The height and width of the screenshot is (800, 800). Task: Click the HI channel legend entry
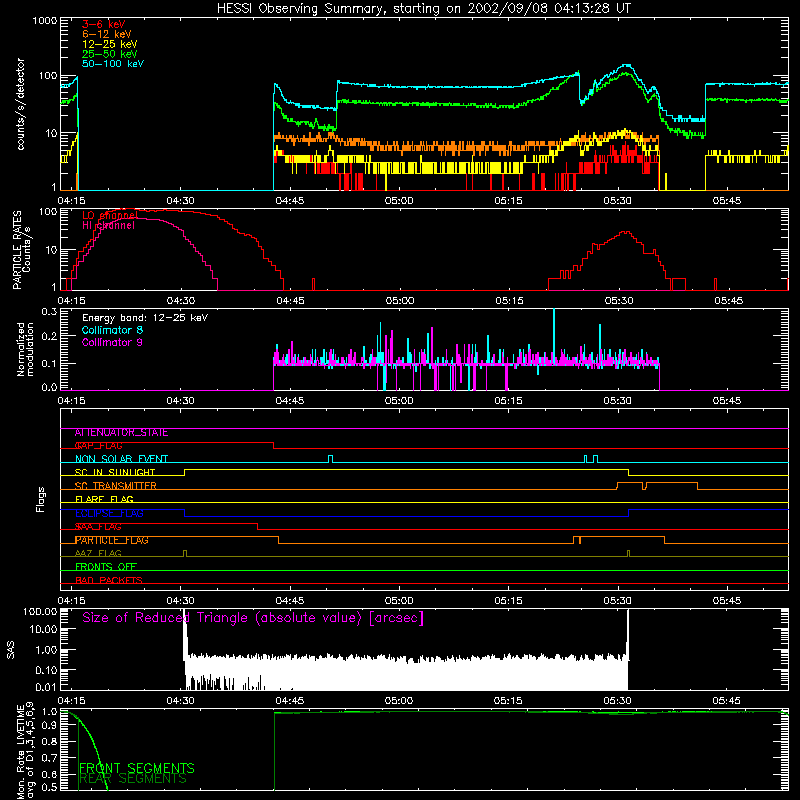pos(109,226)
